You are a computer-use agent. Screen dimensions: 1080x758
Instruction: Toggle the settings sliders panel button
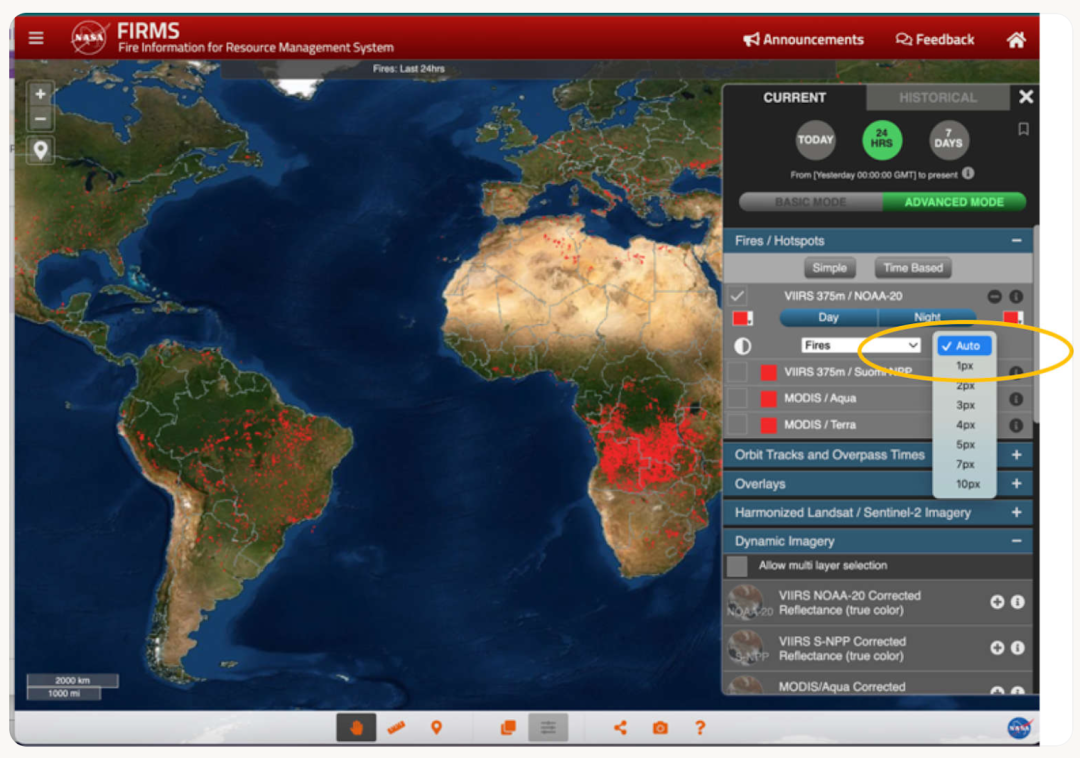click(x=548, y=728)
